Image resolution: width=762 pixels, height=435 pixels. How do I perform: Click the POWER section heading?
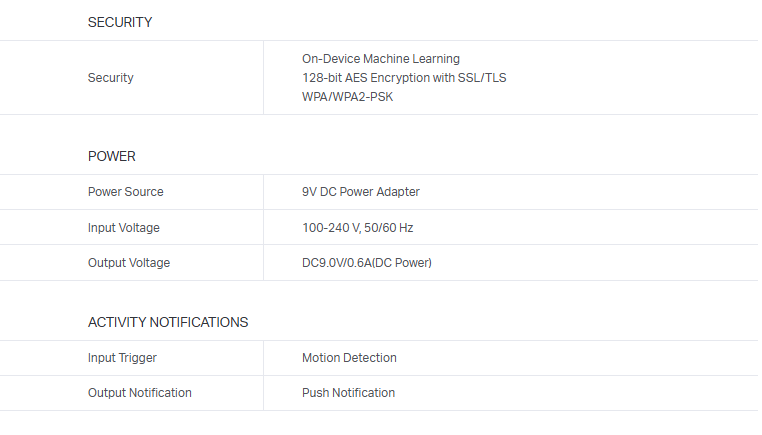112,157
